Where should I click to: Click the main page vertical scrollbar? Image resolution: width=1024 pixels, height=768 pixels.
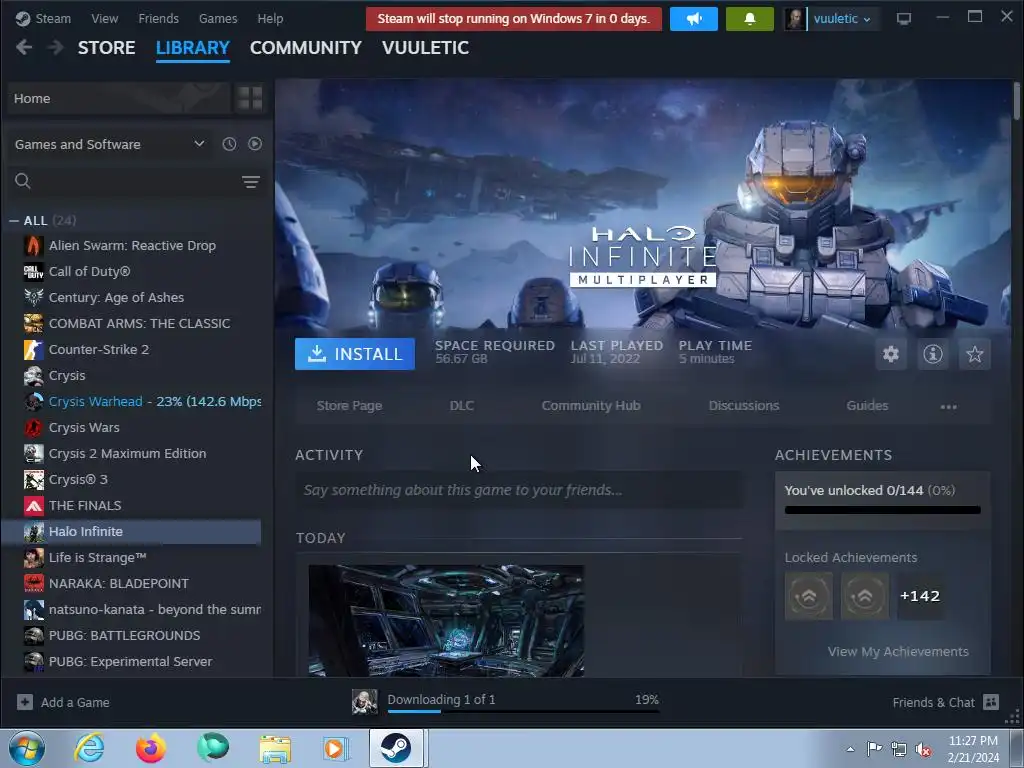point(1017,101)
